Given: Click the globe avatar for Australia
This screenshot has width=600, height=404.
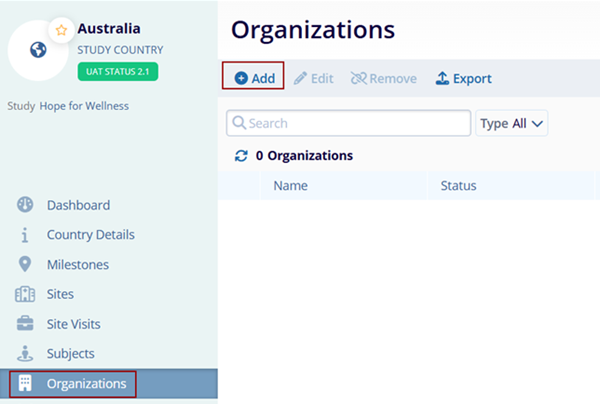Looking at the screenshot, I should coord(39,50).
